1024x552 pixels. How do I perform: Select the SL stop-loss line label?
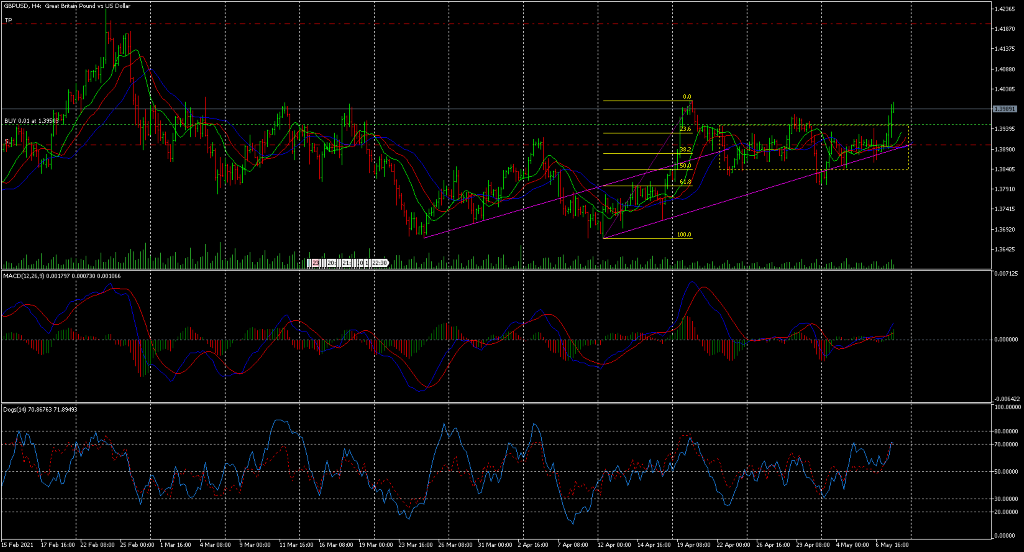click(7, 142)
